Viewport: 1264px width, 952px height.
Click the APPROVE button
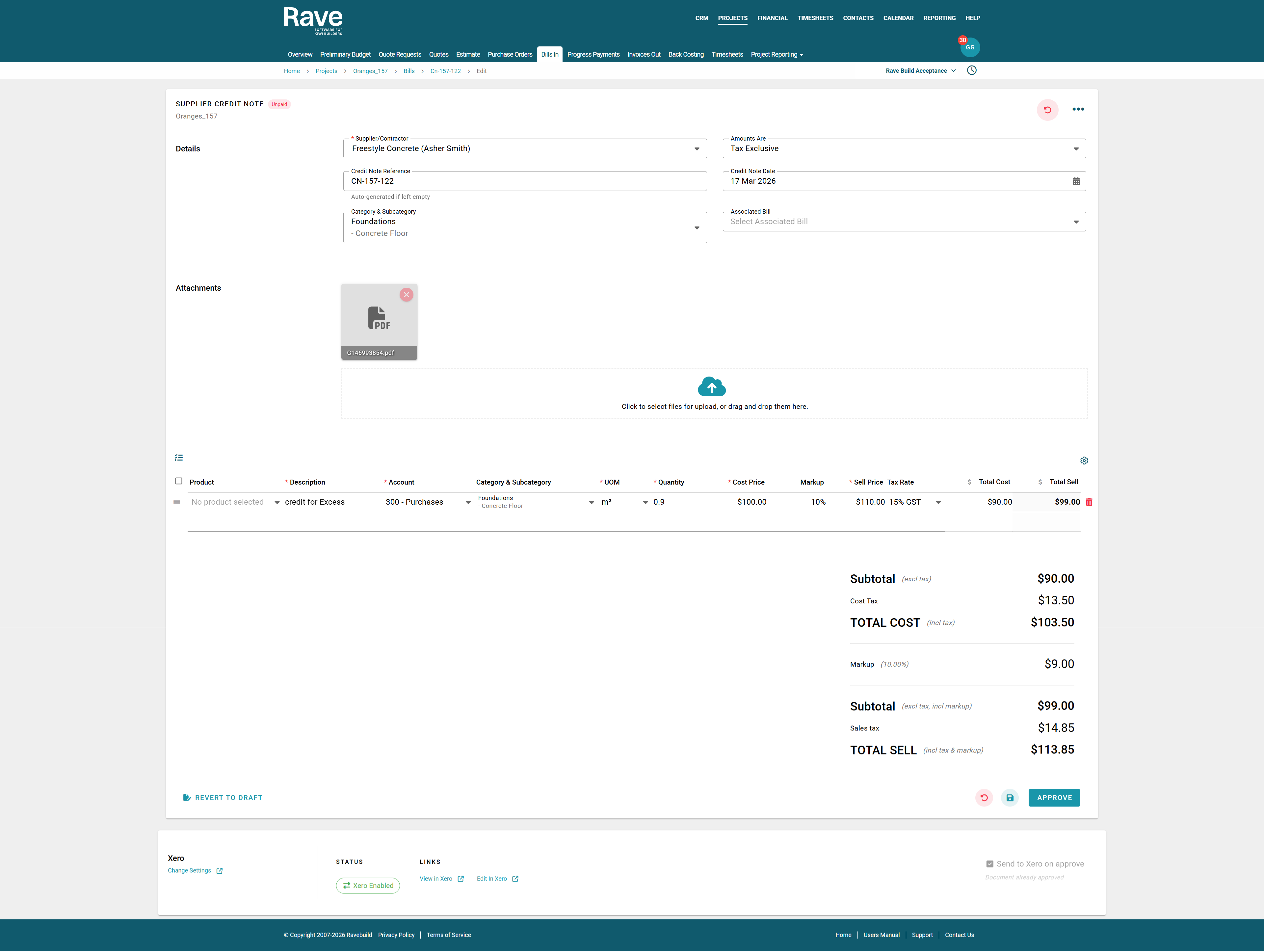(1054, 798)
